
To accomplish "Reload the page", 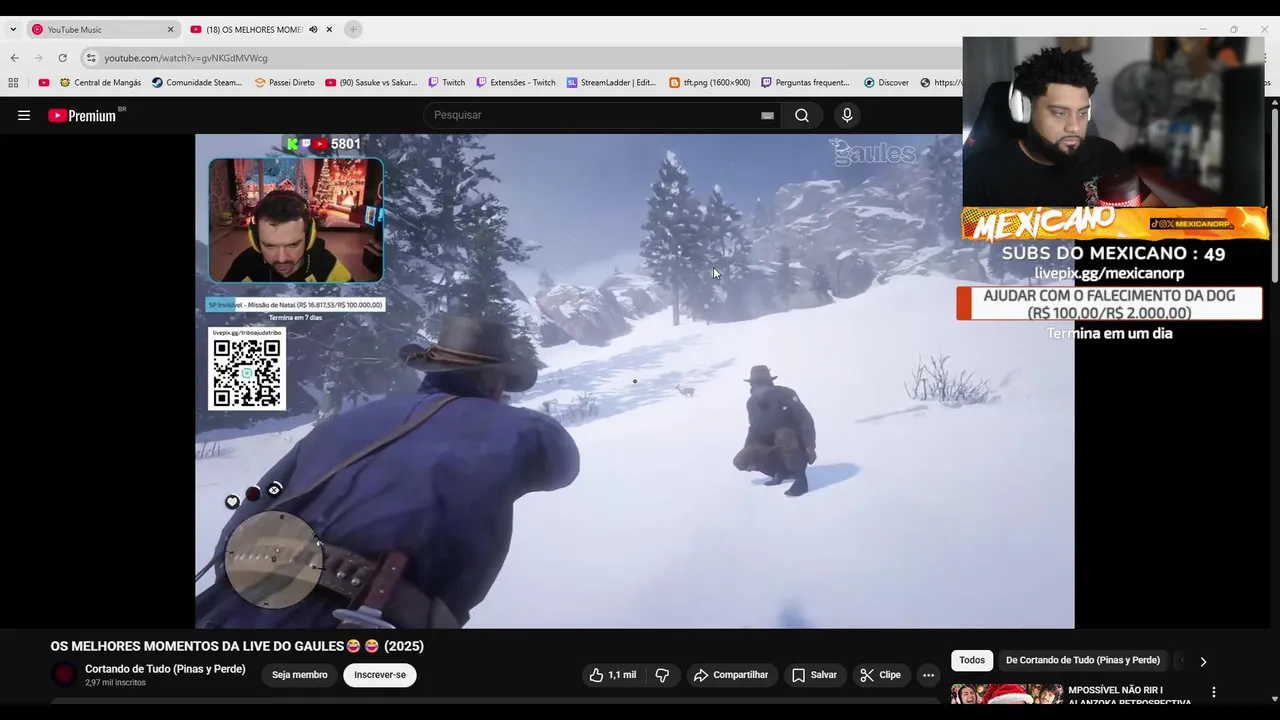I will tap(63, 58).
